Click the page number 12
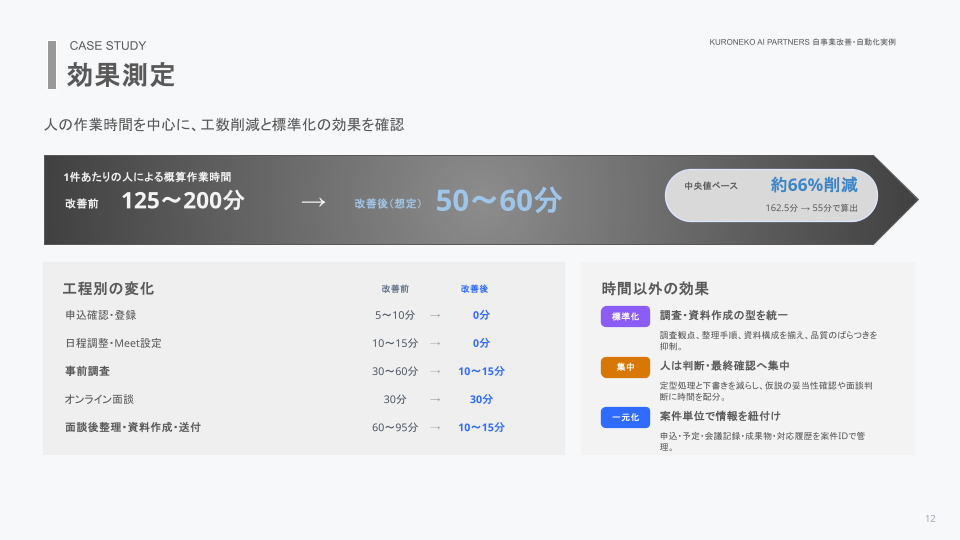The image size is (960, 540). click(x=930, y=519)
